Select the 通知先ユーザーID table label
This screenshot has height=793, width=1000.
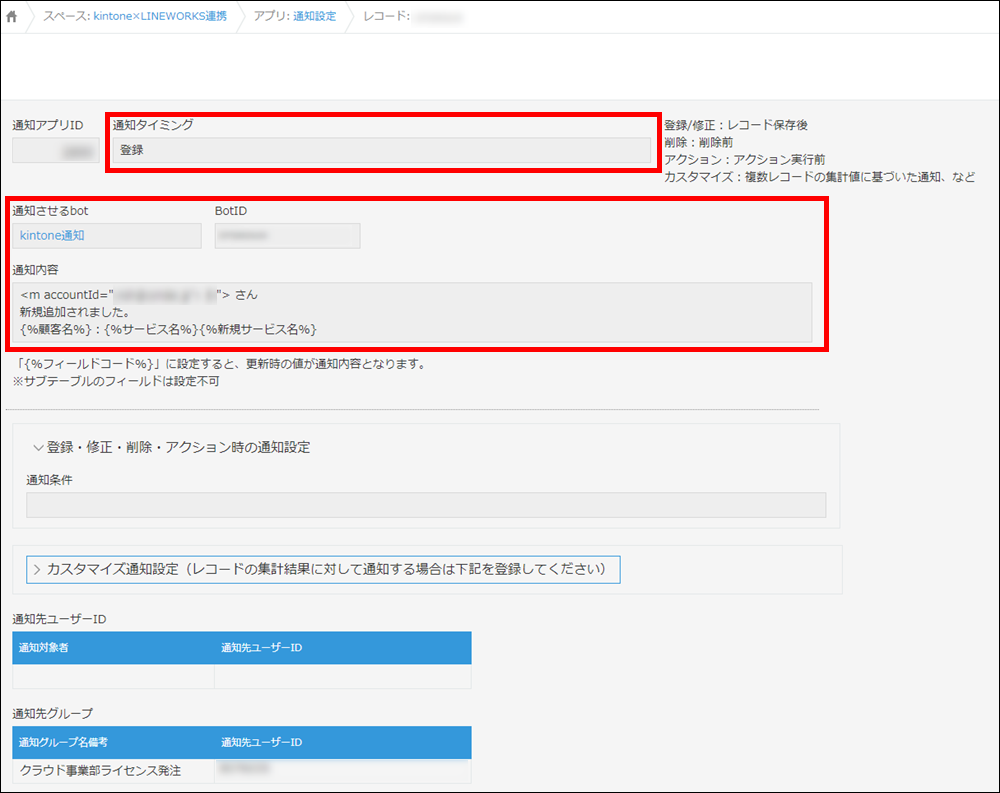(59, 619)
